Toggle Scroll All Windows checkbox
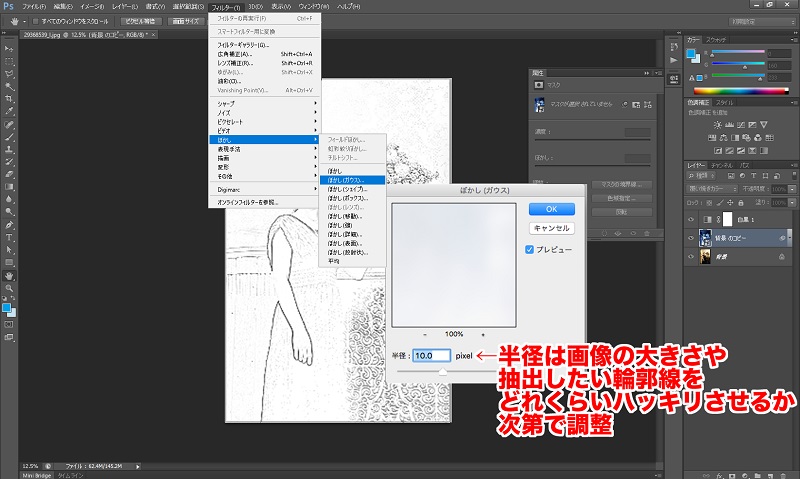 [36, 21]
